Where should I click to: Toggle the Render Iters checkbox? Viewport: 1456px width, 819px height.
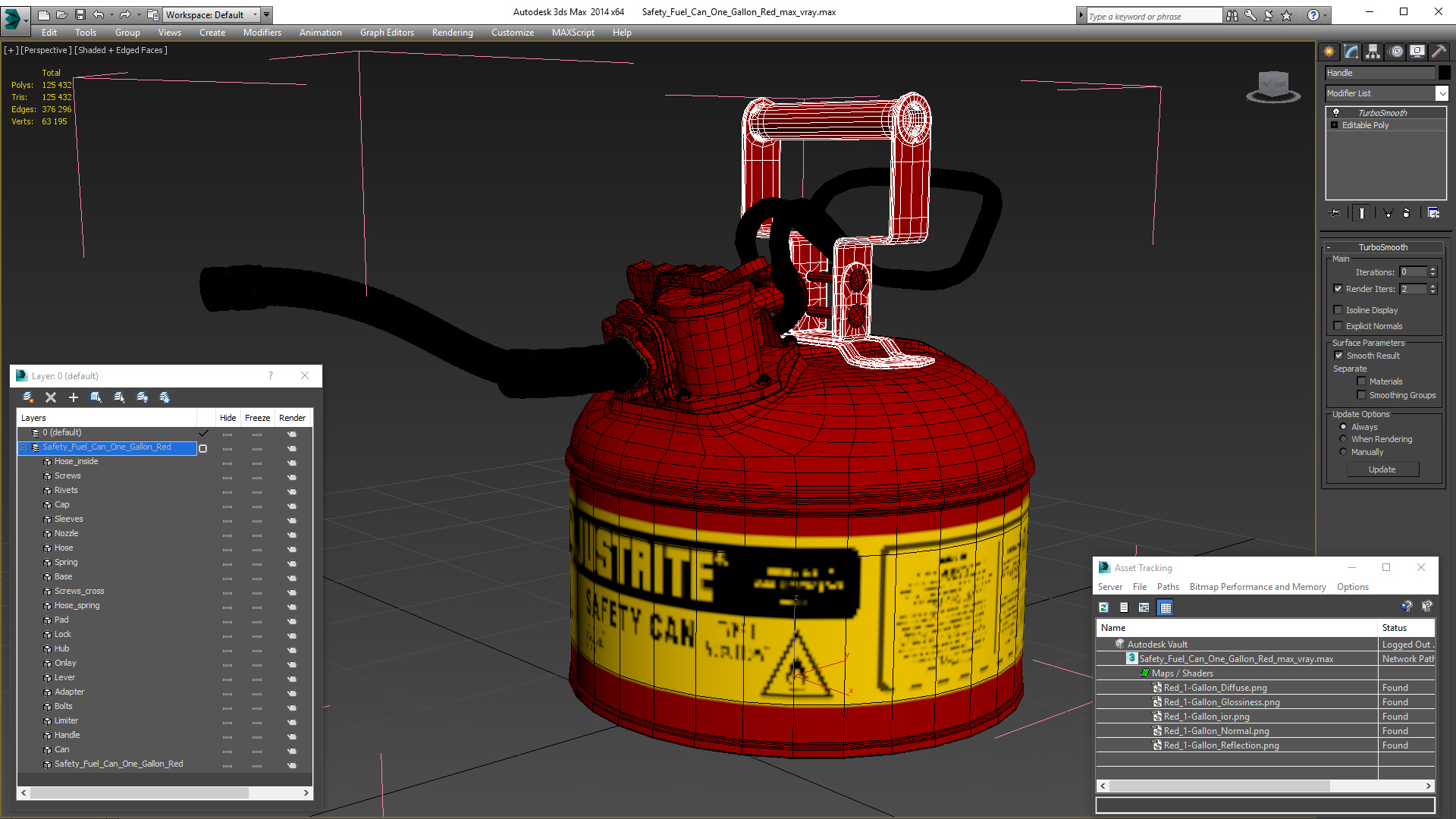(1338, 288)
